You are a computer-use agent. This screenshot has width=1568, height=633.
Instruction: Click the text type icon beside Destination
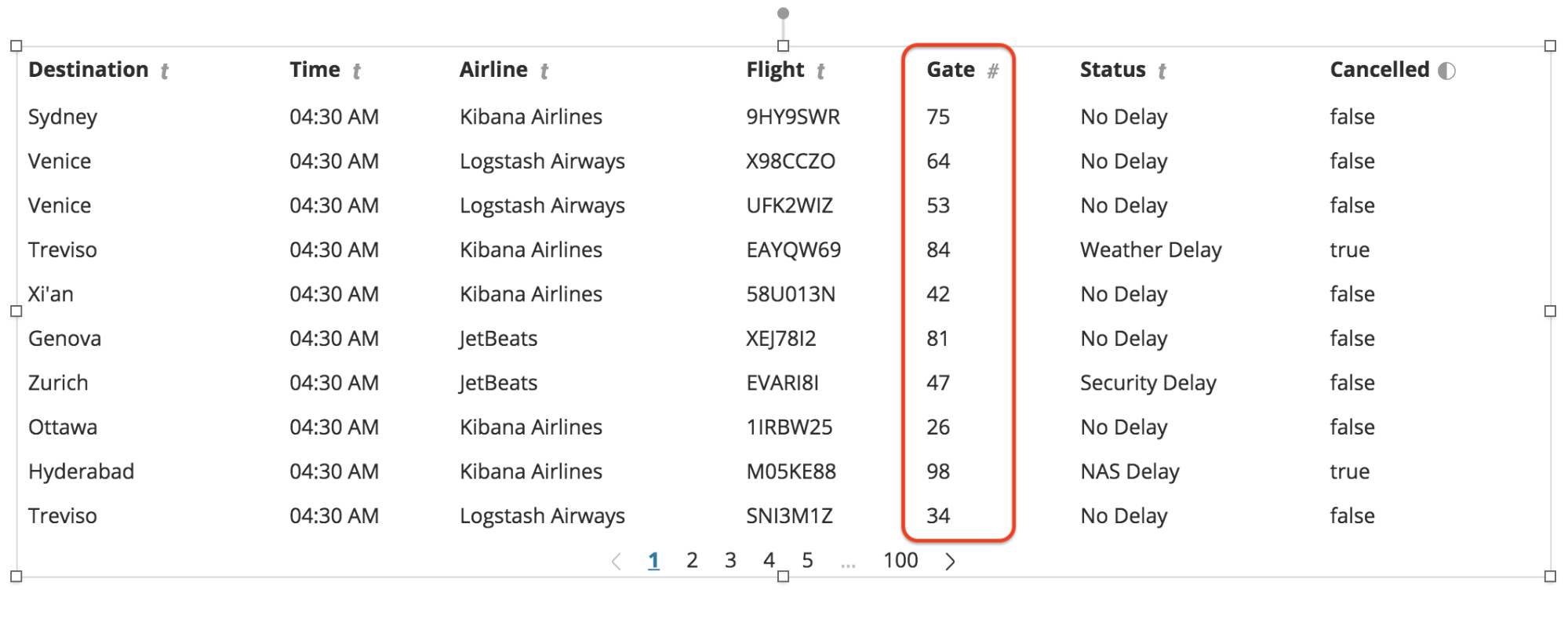point(164,72)
